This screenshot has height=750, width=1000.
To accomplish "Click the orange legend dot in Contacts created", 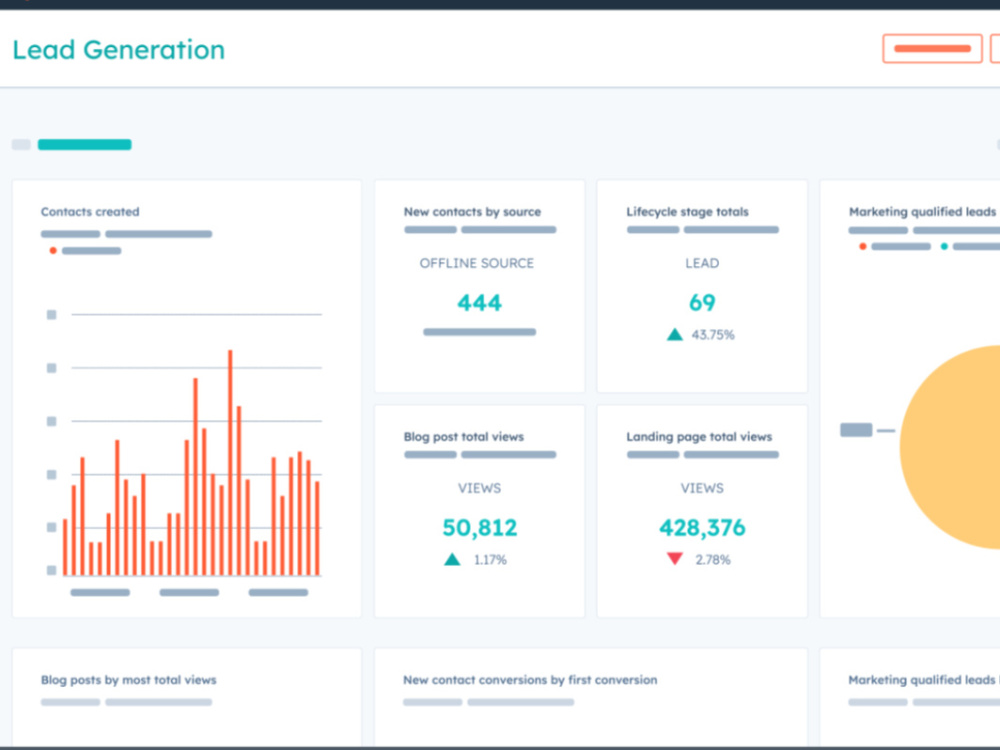I will (x=53, y=251).
